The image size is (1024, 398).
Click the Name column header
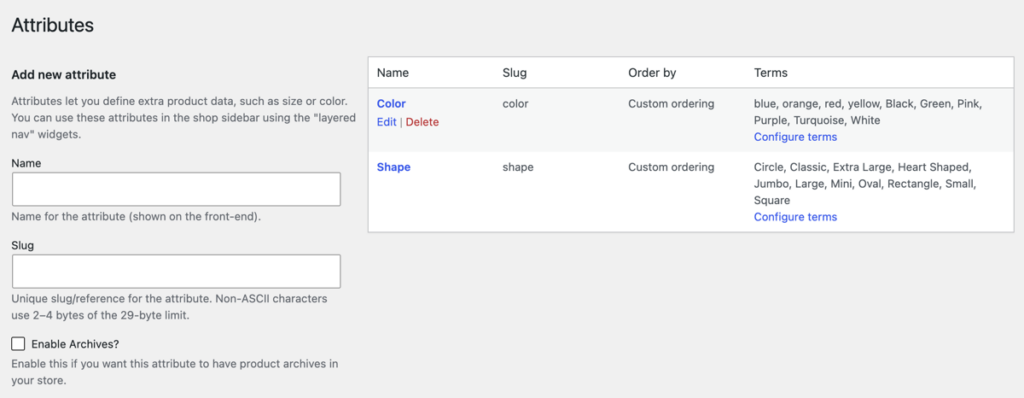392,73
